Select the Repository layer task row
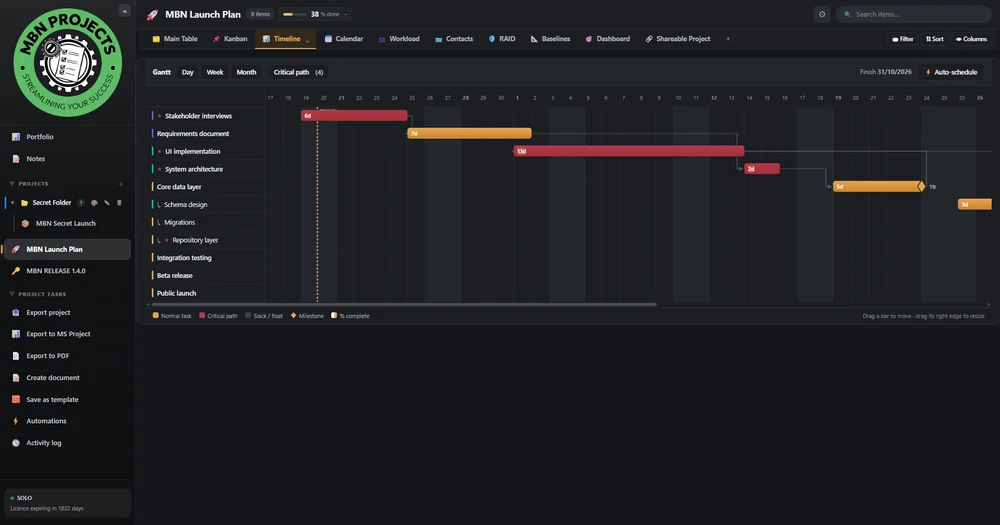This screenshot has height=525, width=1000. (x=207, y=240)
